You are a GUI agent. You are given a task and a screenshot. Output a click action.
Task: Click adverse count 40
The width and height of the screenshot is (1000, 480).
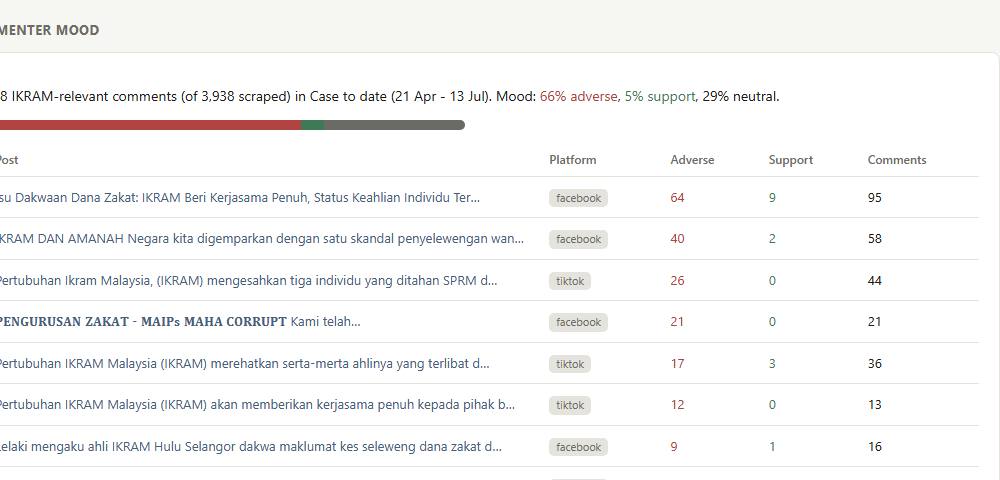(x=677, y=238)
